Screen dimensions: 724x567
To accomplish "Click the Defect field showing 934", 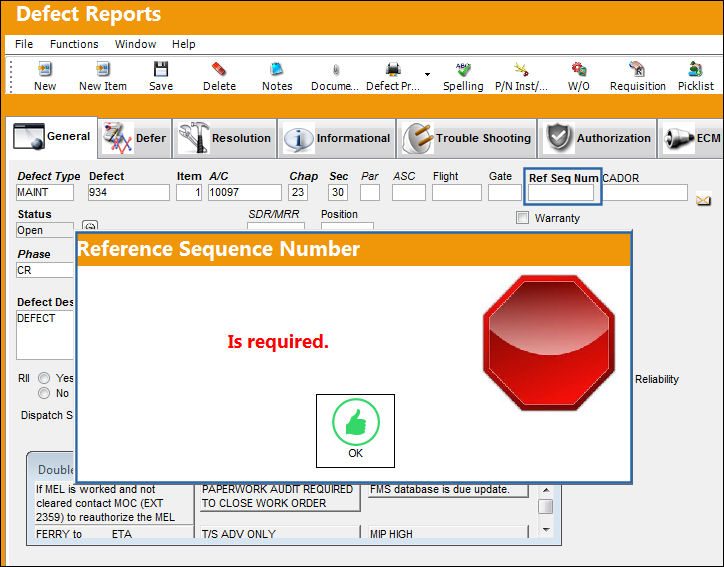I will pyautogui.click(x=129, y=193).
